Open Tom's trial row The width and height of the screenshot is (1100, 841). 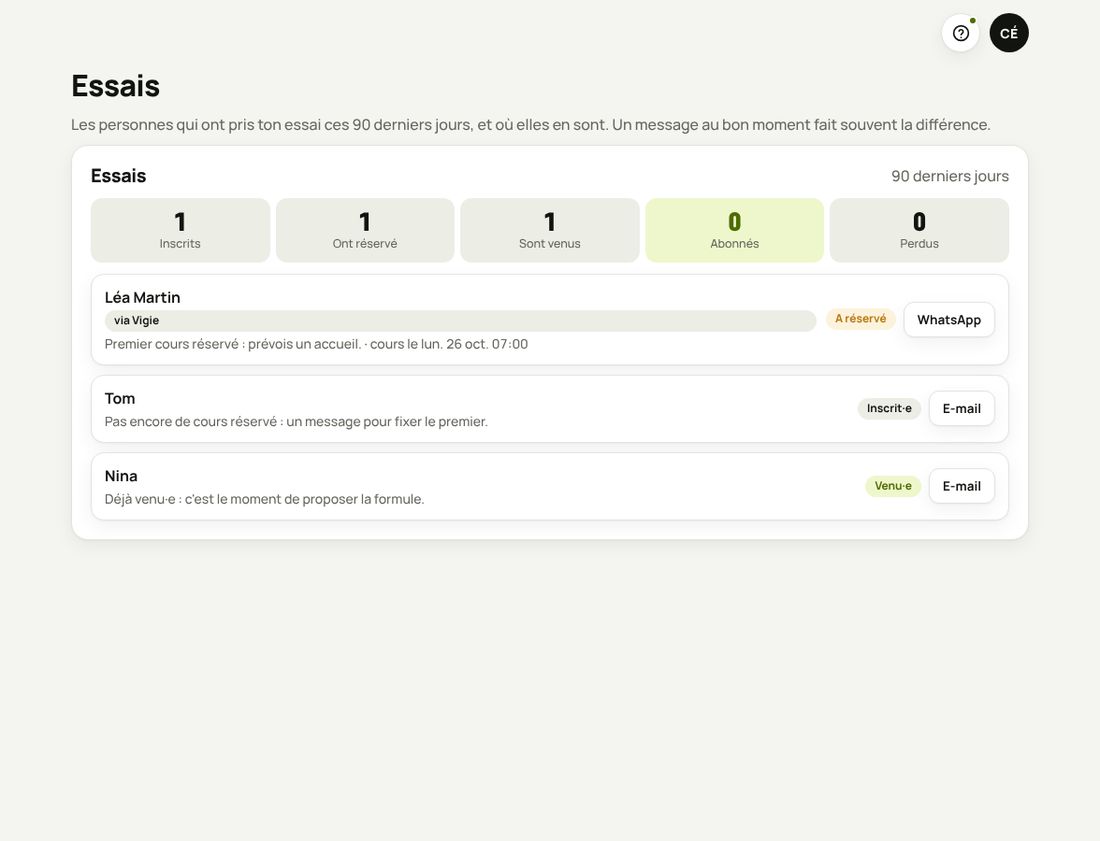coord(550,409)
